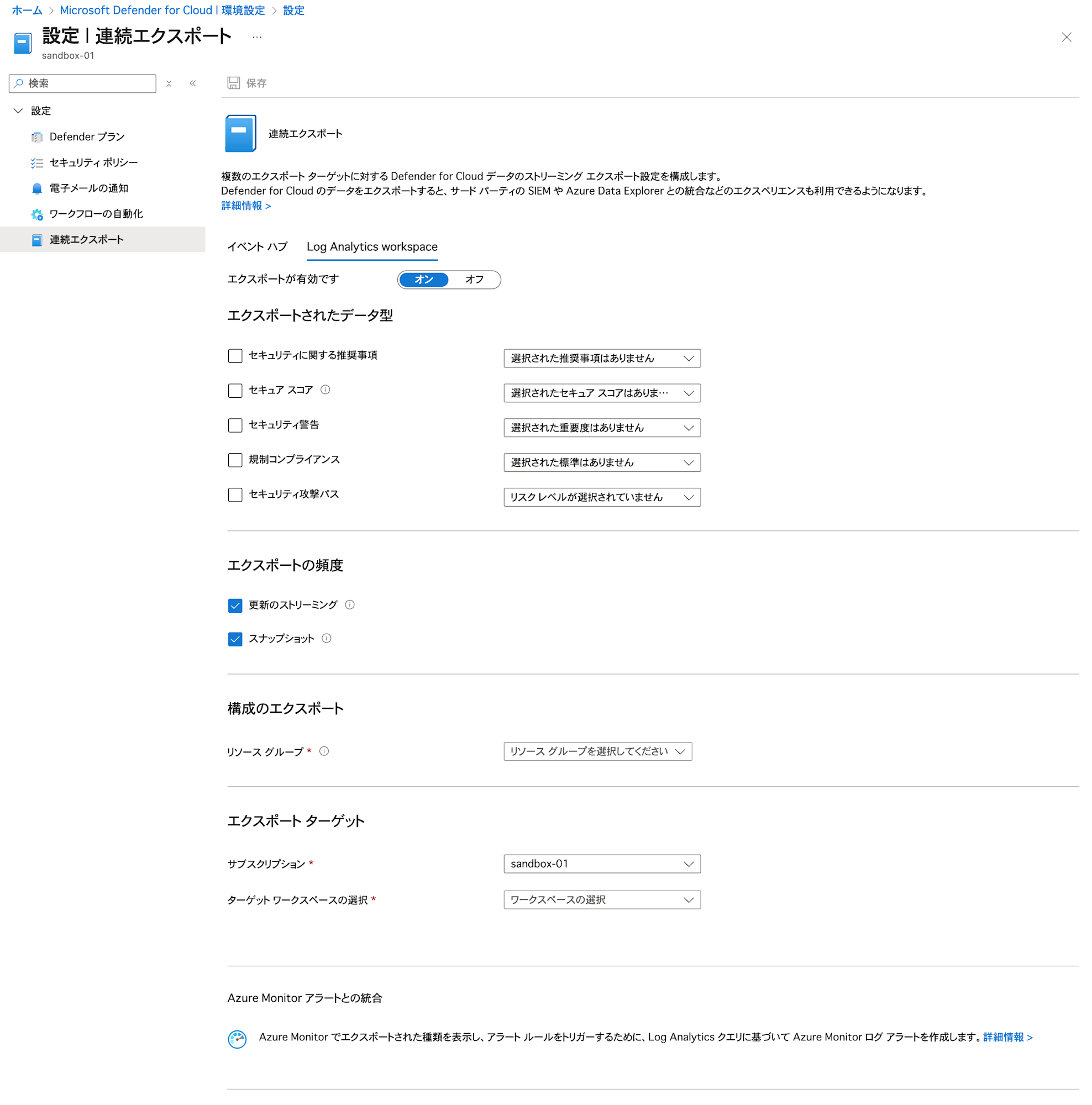Click the セキュリティ ポリシー checklist icon
The height and width of the screenshot is (1105, 1092).
pos(37,163)
